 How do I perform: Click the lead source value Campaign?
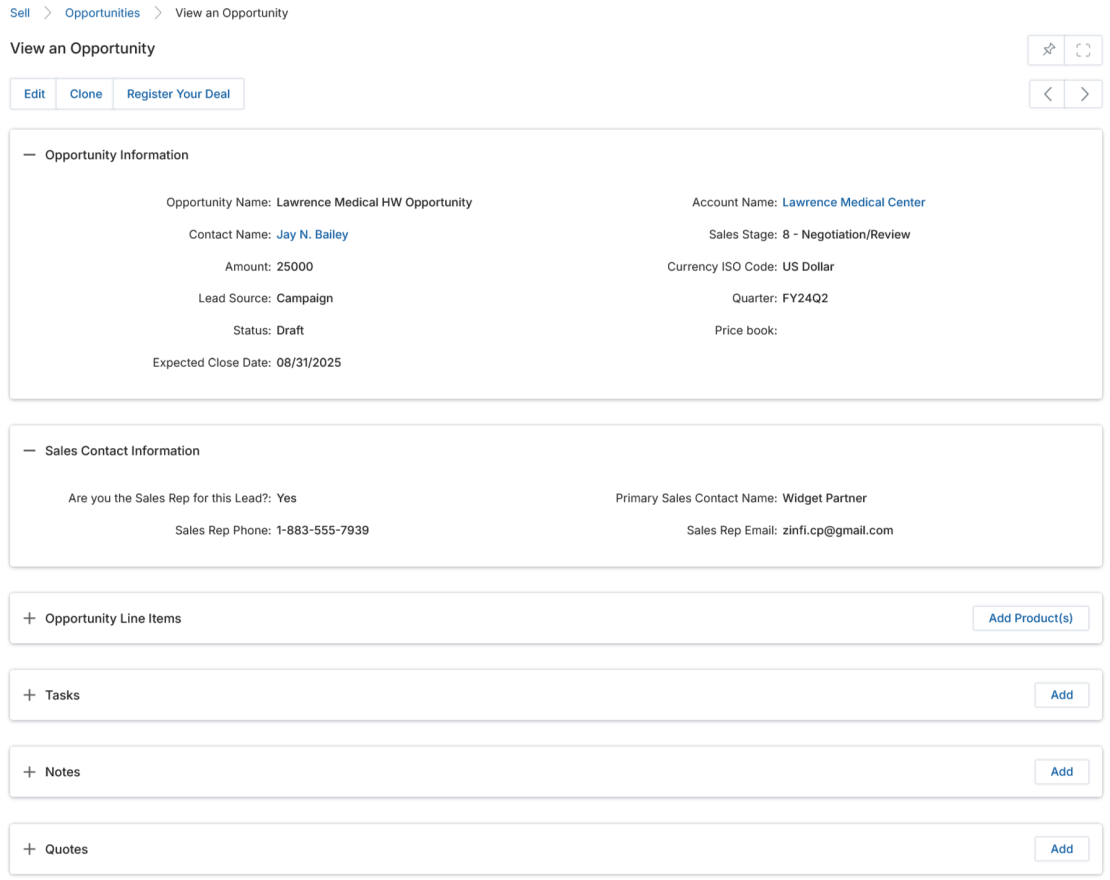coord(304,298)
